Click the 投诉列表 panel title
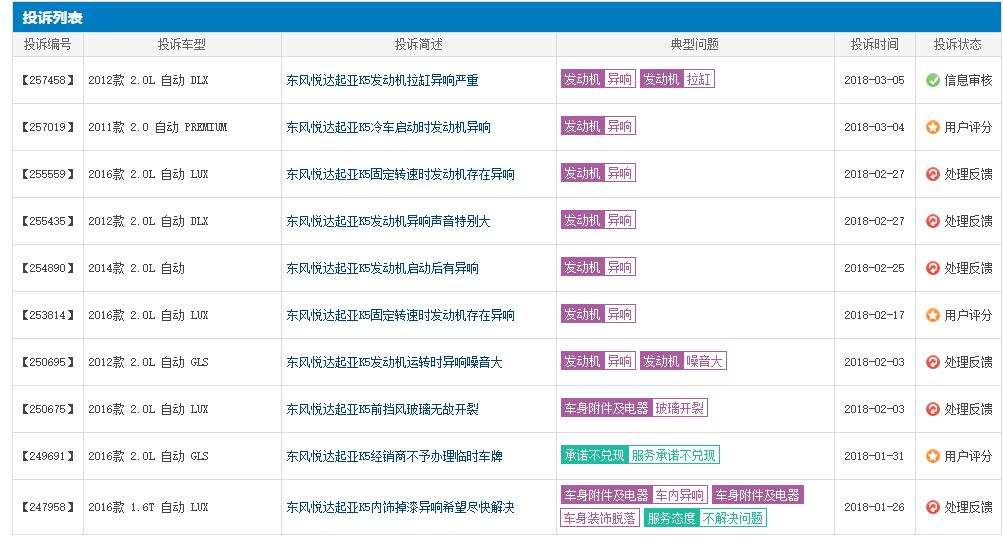Viewport: 1003px width, 540px height. 52,17
